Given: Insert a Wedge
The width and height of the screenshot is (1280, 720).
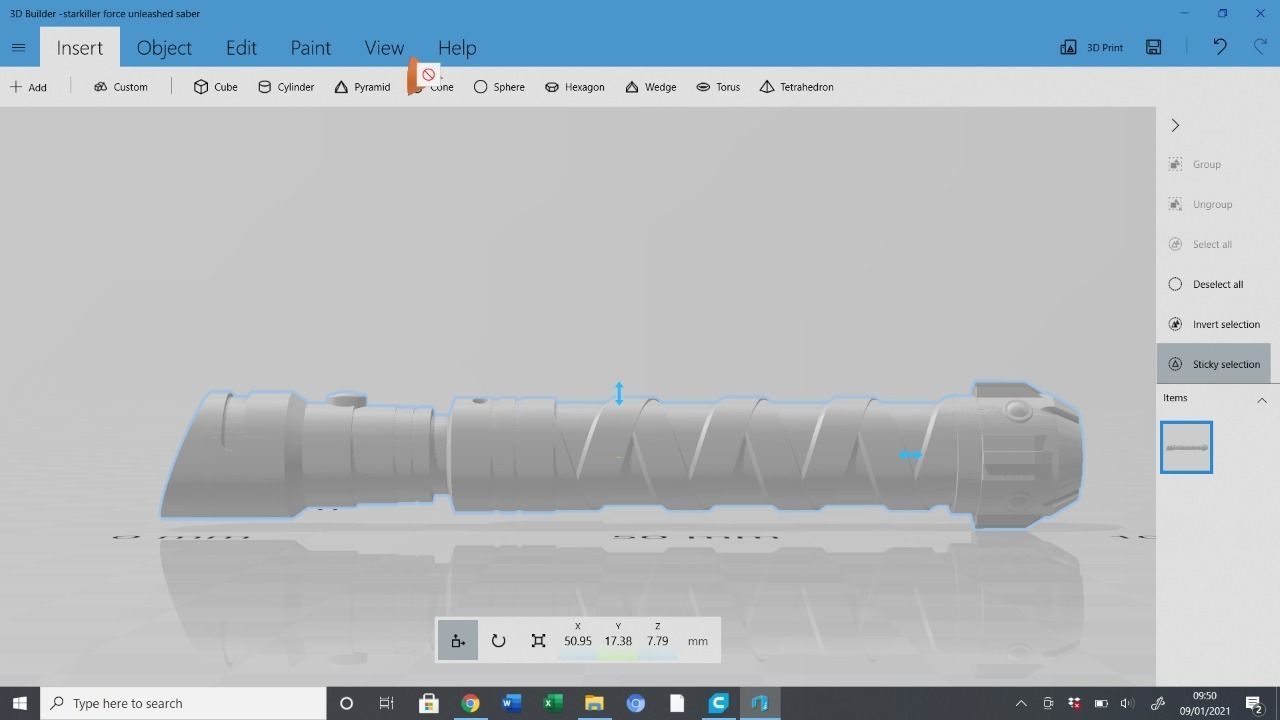Looking at the screenshot, I should (650, 87).
